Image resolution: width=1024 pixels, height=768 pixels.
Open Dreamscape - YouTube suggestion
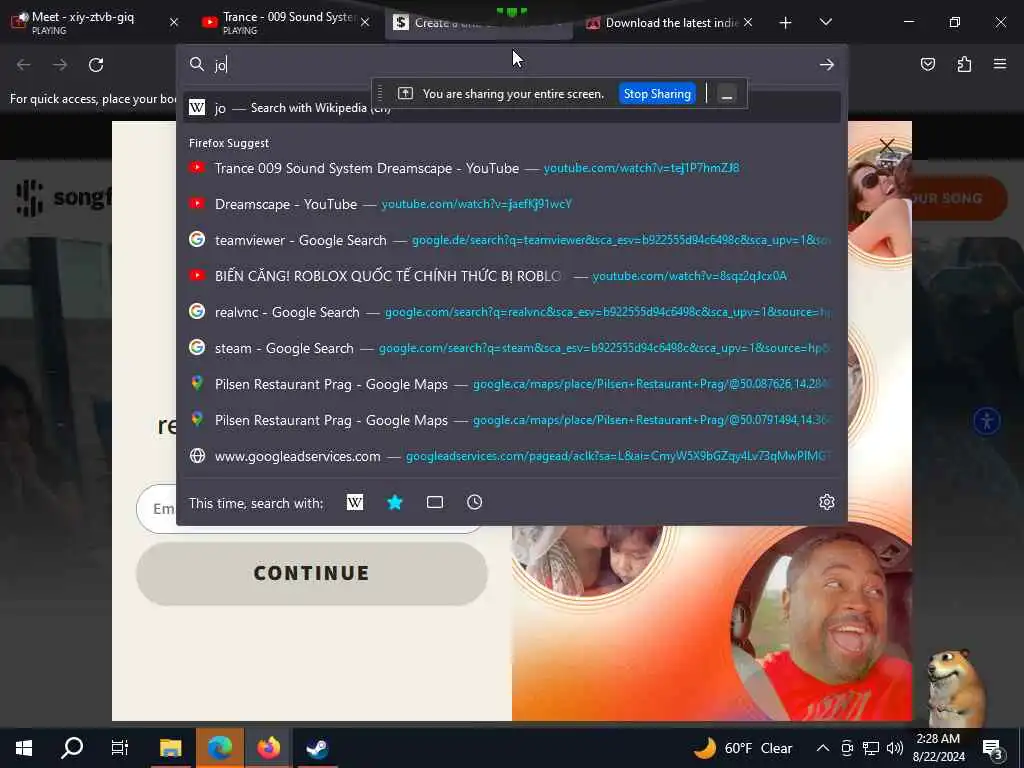point(512,204)
